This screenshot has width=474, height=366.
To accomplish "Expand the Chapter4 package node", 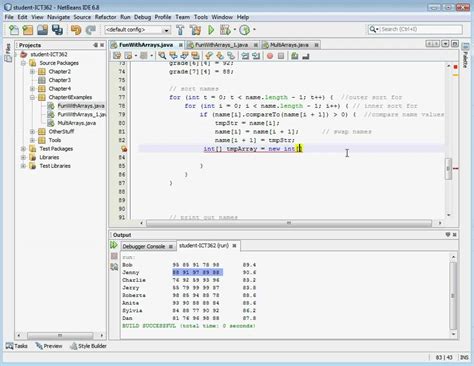I will coord(32,89).
